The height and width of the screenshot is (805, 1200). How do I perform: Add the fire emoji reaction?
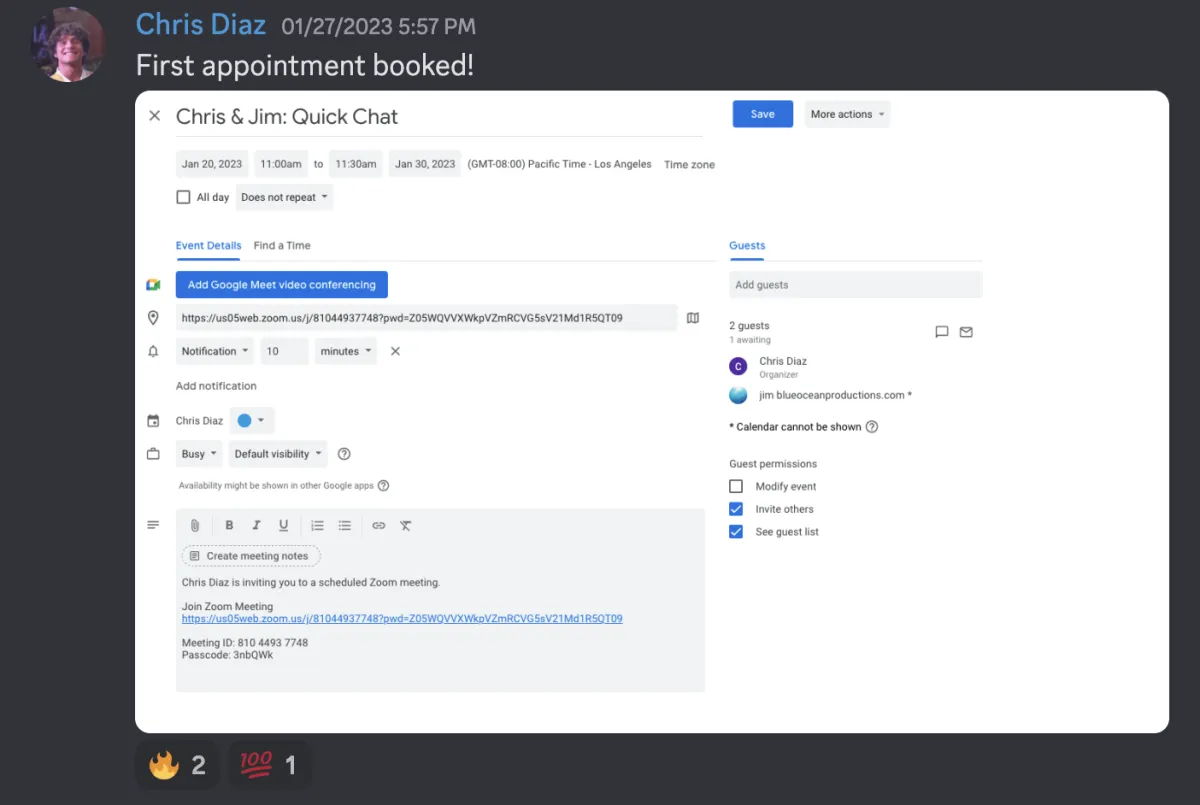click(177, 766)
